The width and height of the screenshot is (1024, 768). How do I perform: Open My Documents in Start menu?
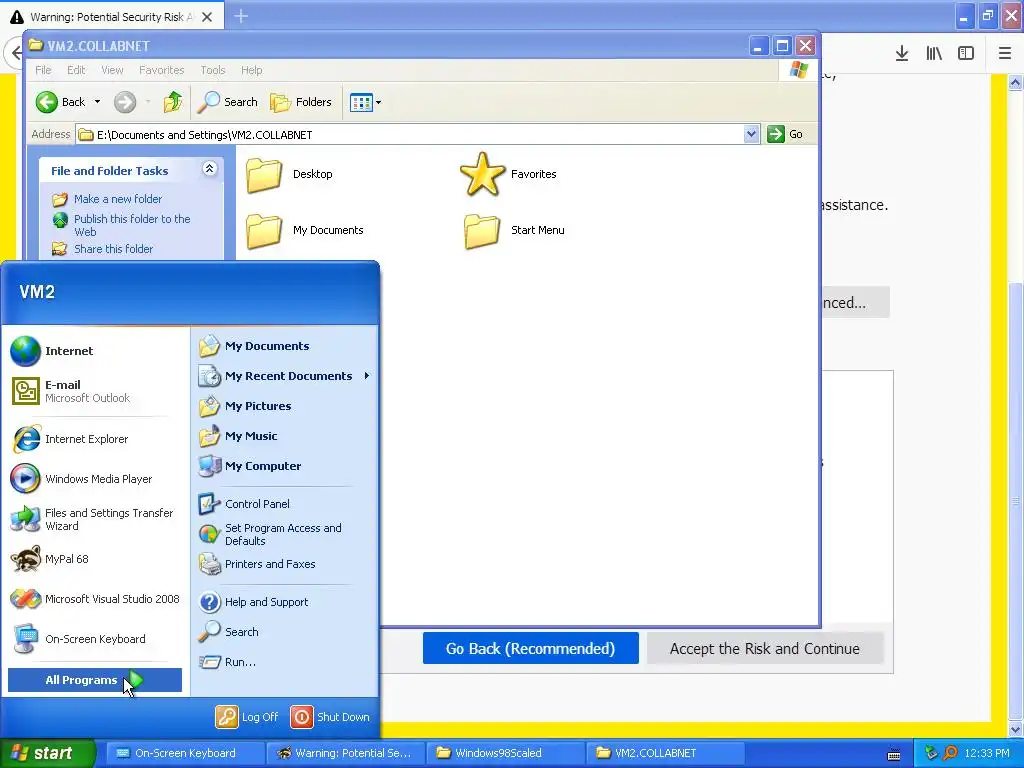(254, 346)
